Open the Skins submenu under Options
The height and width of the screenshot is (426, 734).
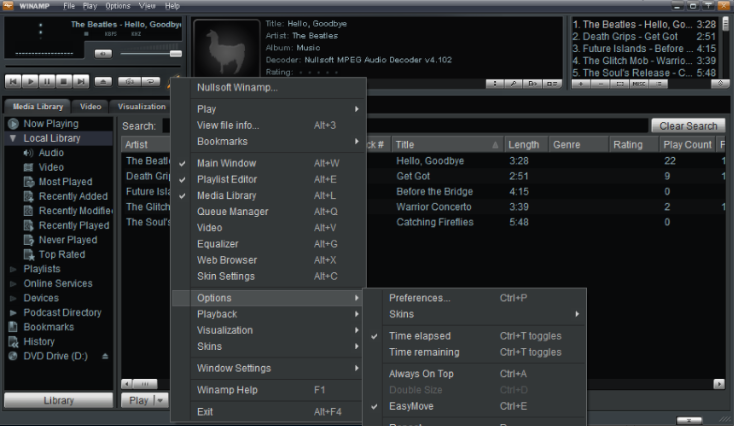tap(475, 314)
